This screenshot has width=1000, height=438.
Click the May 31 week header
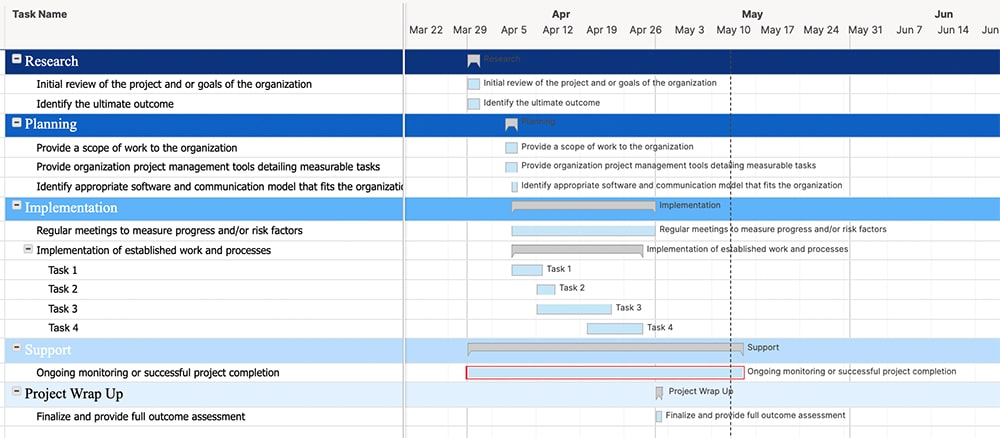tap(865, 30)
